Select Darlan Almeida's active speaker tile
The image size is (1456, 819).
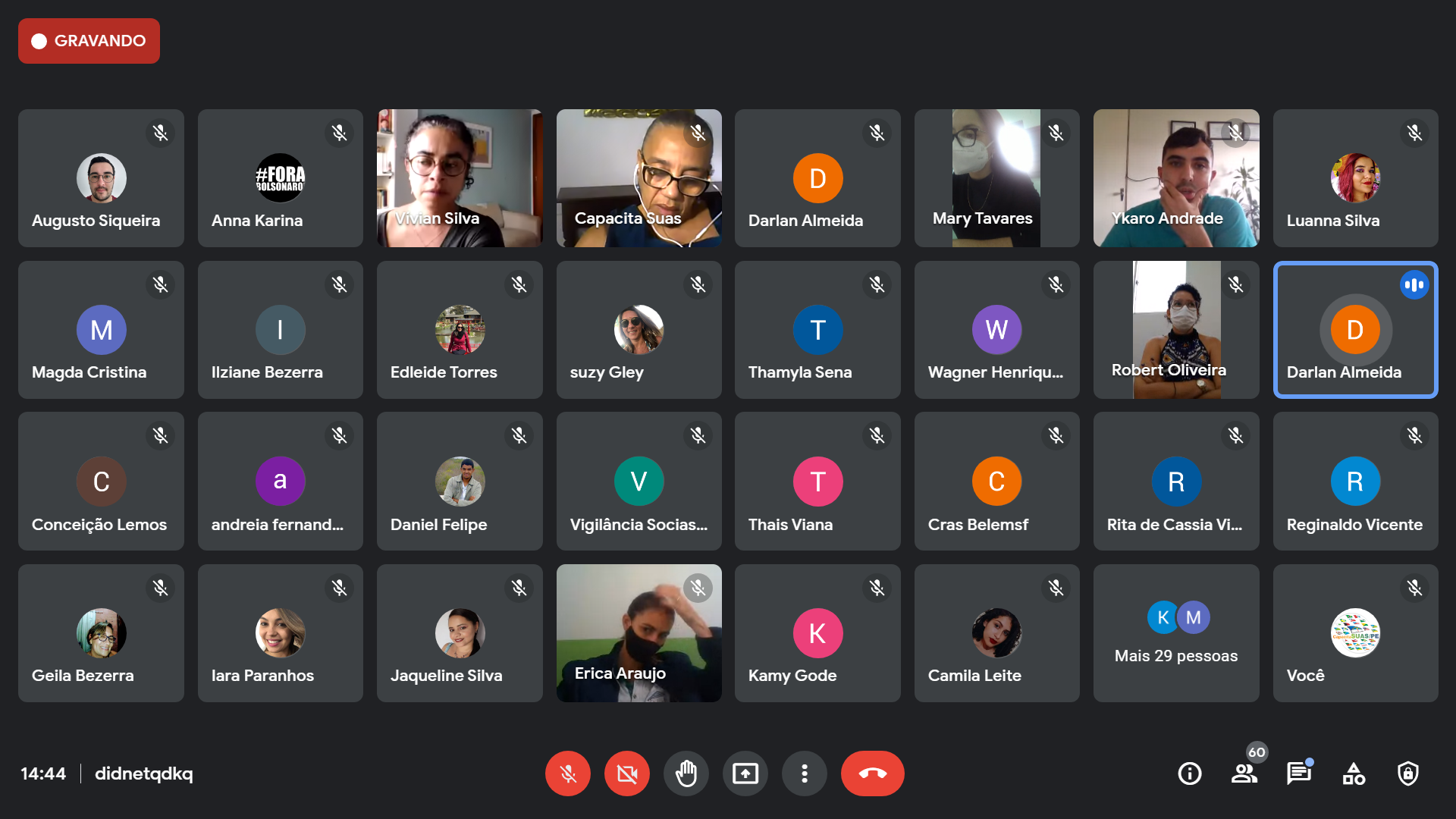tap(1356, 330)
